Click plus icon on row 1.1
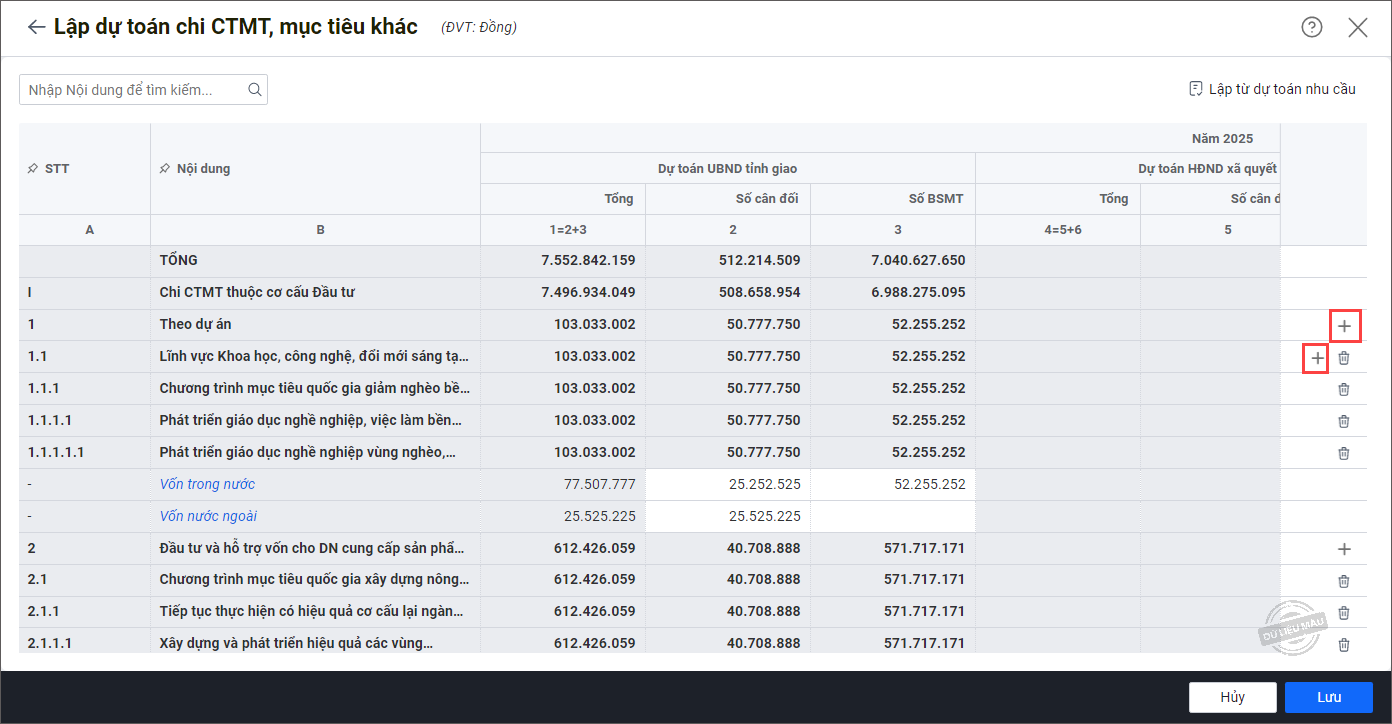Viewport: 1392px width, 724px height. [x=1317, y=358]
